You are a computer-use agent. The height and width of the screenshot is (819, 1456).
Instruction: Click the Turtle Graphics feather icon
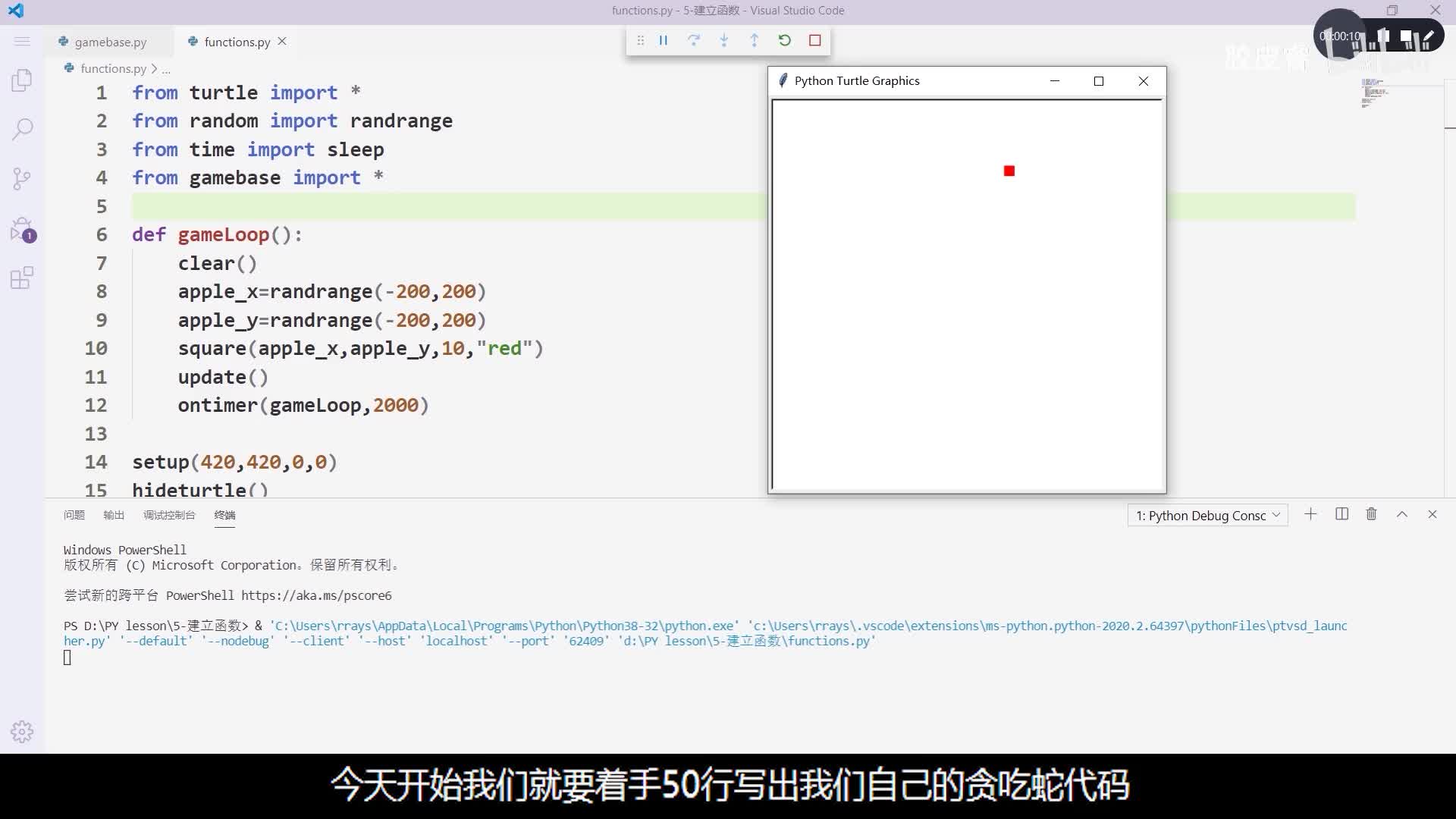click(x=783, y=80)
